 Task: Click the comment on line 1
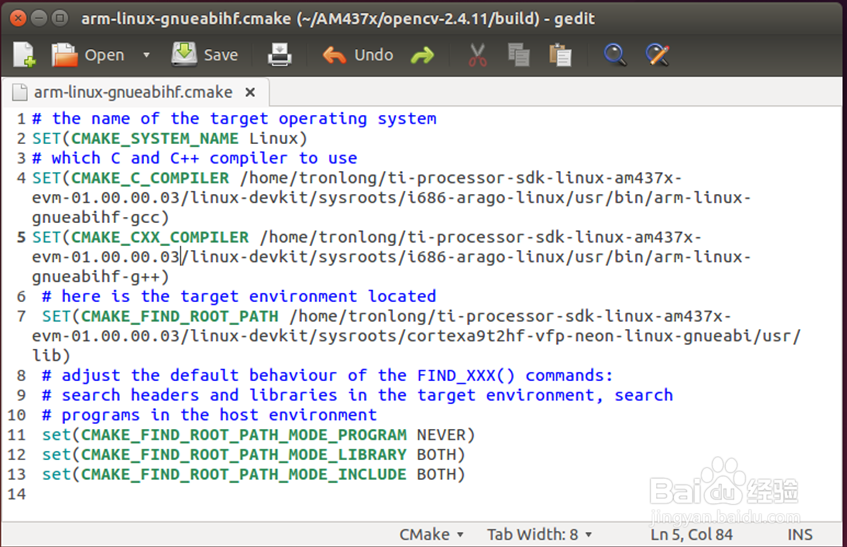click(x=234, y=119)
